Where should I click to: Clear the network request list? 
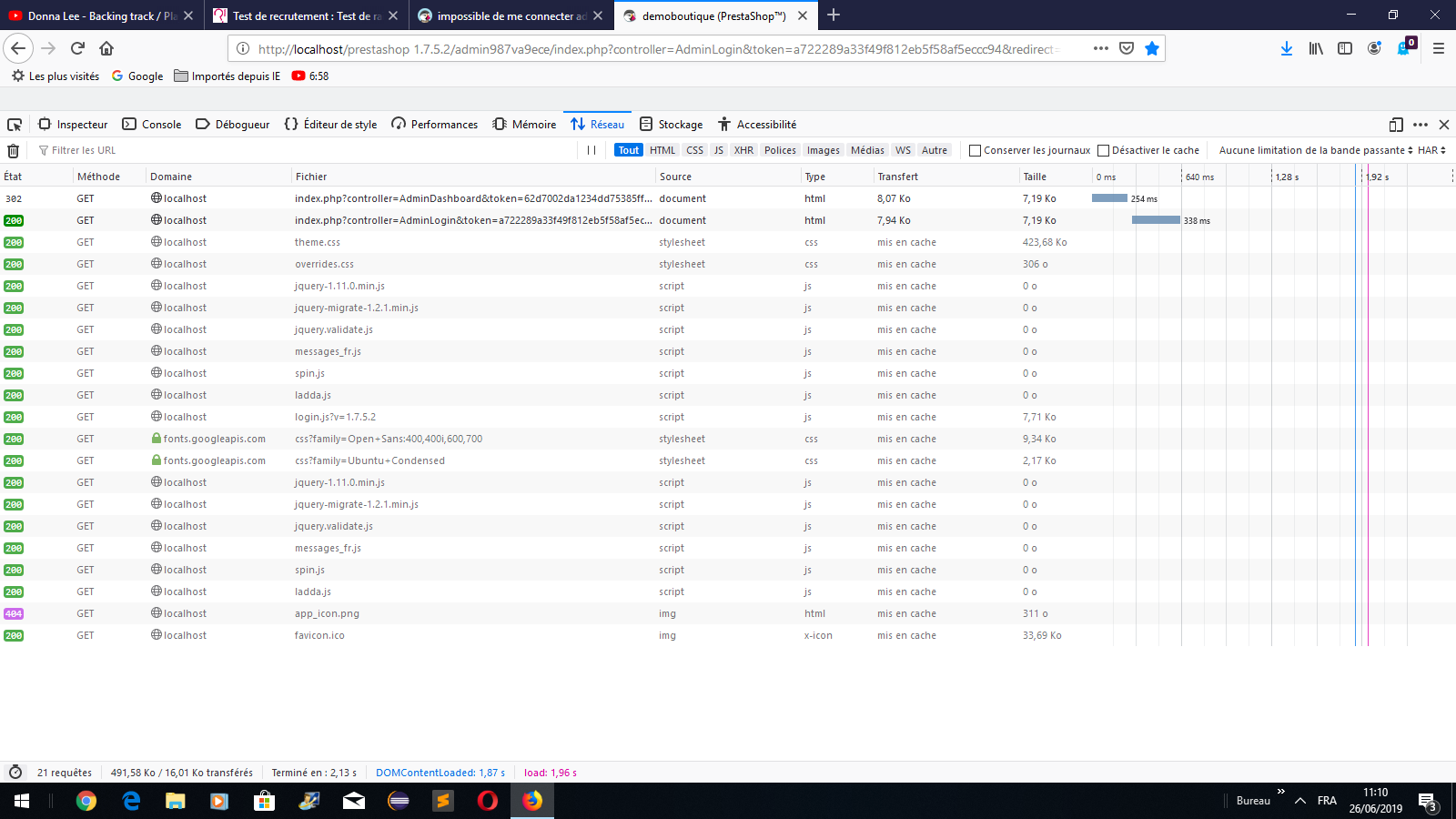pos(14,150)
